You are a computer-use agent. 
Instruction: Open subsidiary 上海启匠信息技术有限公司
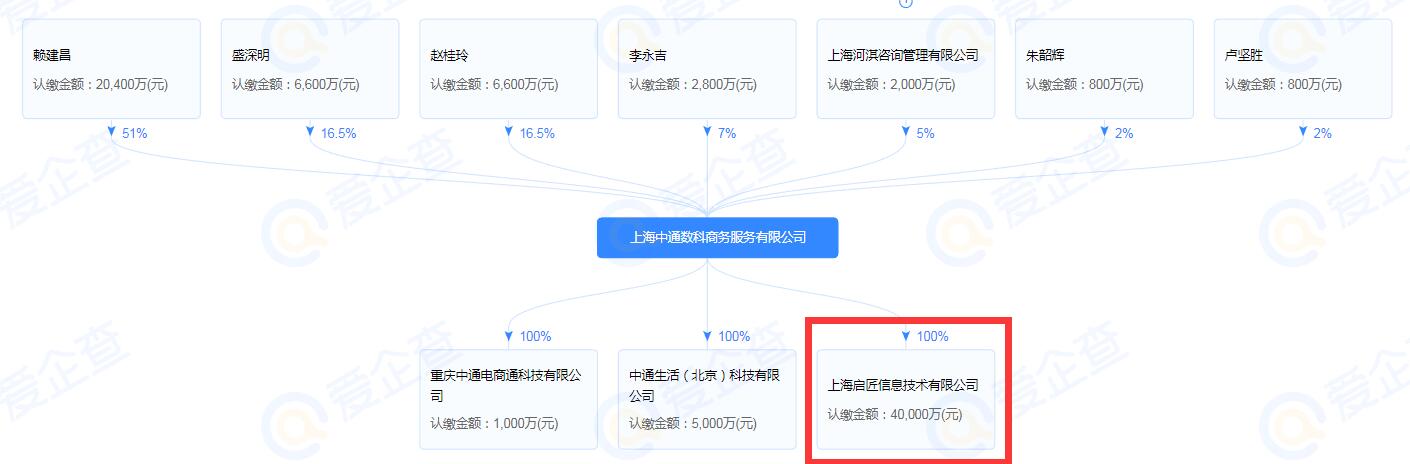(906, 399)
